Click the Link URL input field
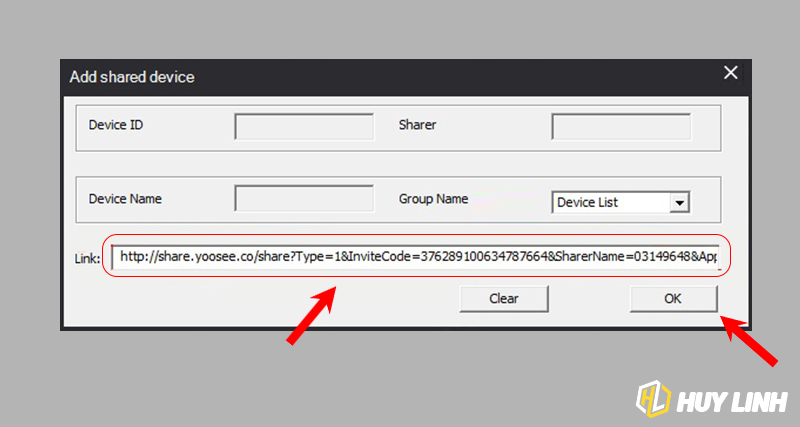This screenshot has height=427, width=800. tap(416, 257)
